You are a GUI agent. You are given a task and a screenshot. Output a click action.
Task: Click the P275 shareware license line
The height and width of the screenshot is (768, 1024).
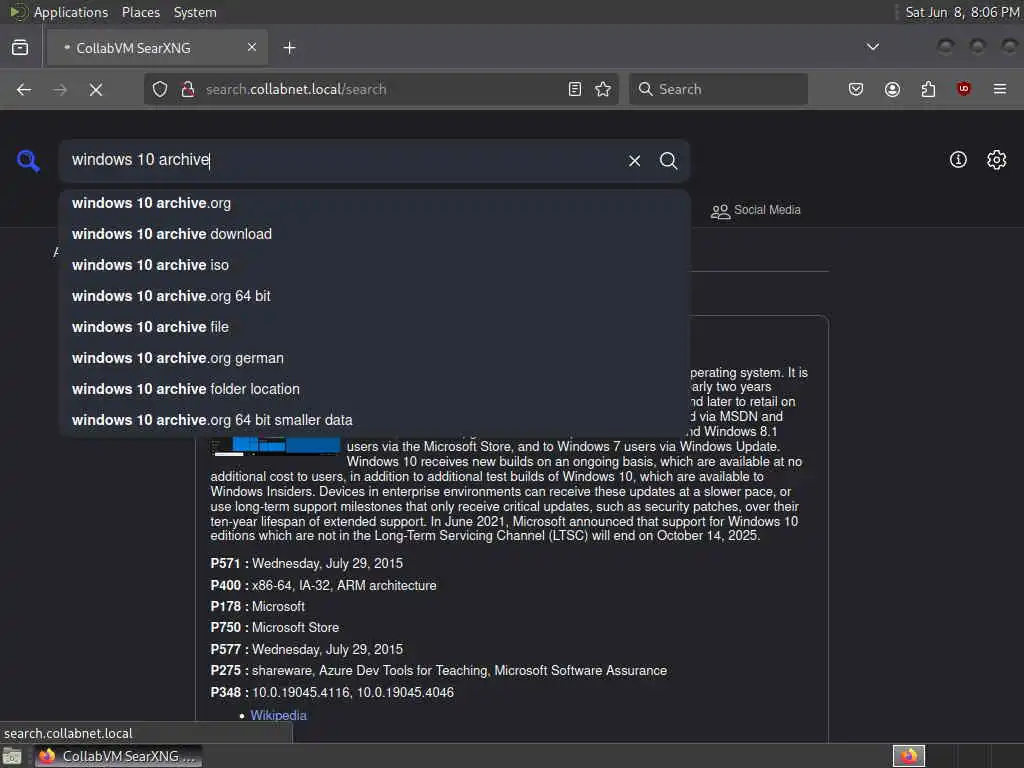pos(438,671)
